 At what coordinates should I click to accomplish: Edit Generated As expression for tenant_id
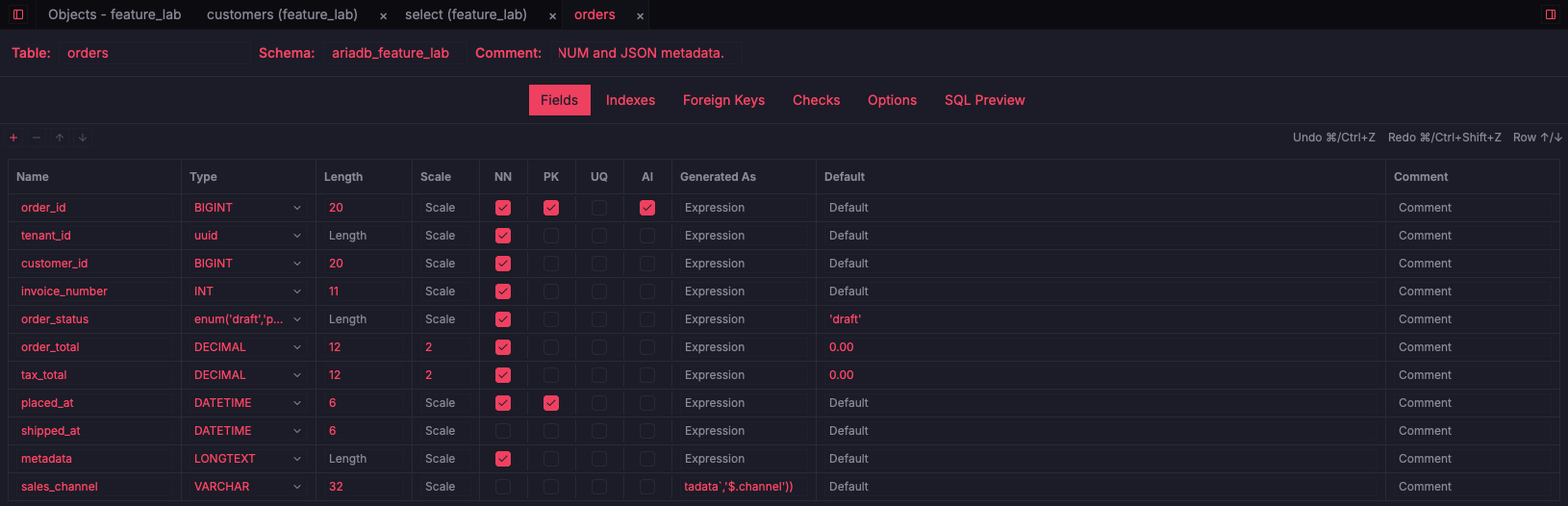744,236
